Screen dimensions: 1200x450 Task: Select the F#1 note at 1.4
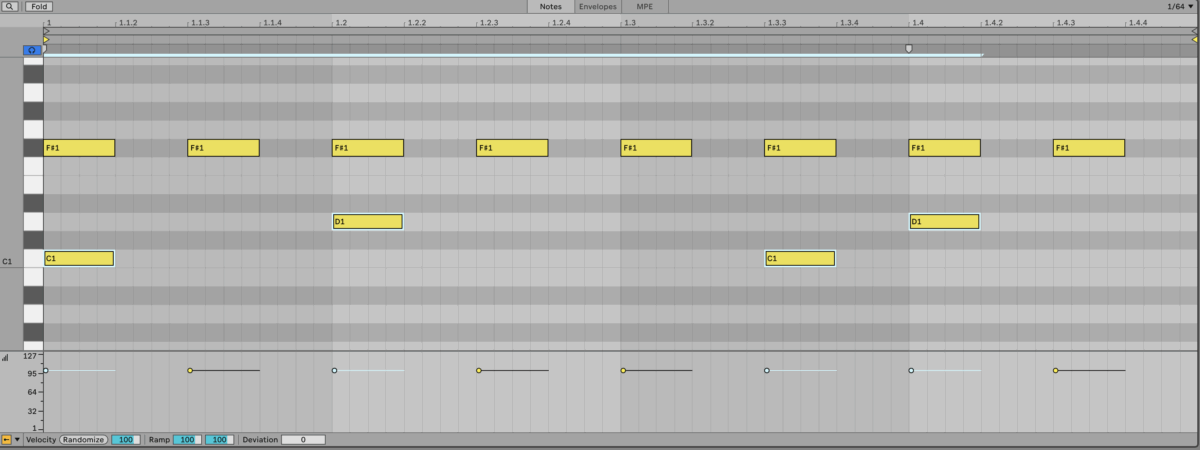(944, 148)
